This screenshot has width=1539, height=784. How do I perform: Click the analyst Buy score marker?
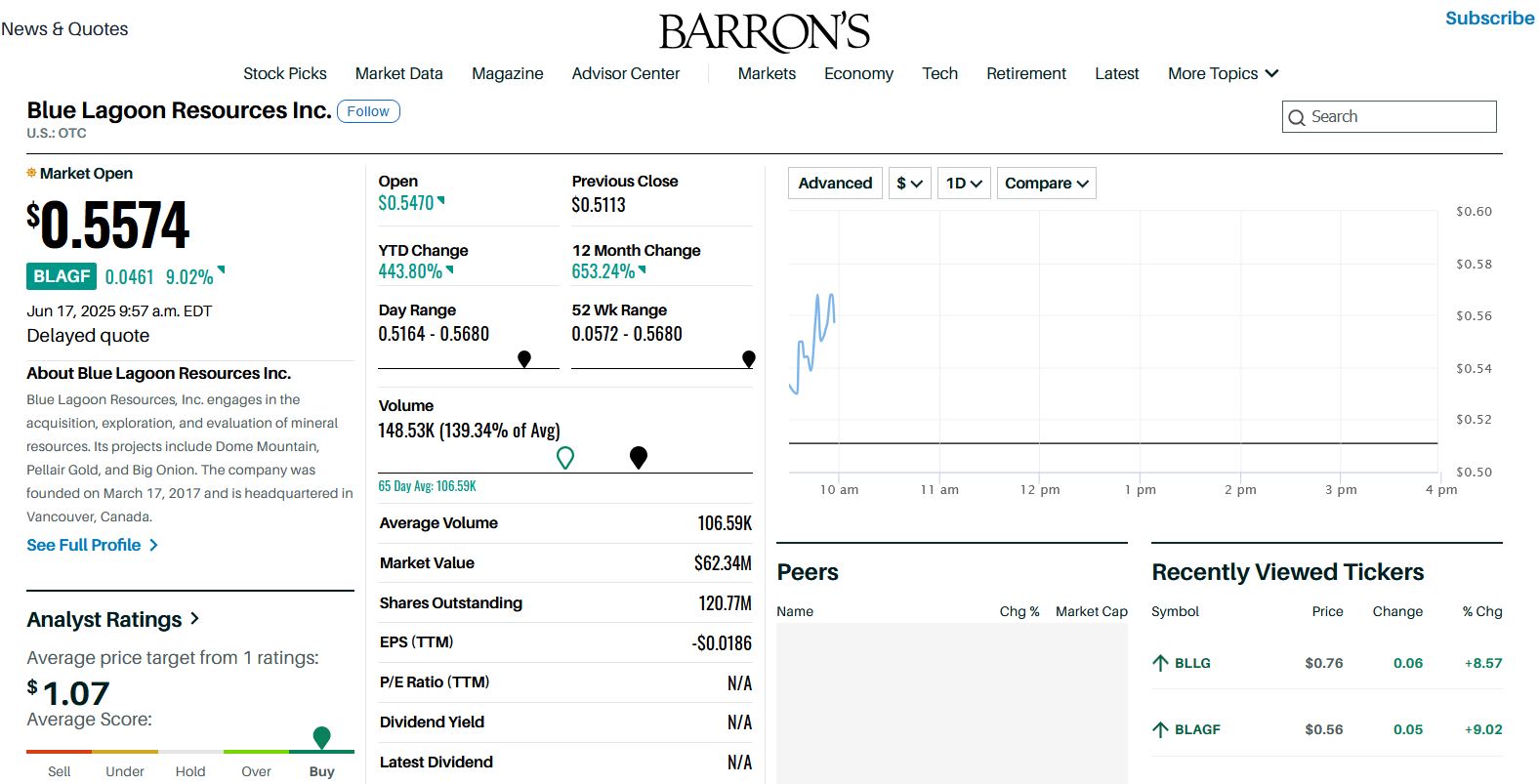click(321, 737)
